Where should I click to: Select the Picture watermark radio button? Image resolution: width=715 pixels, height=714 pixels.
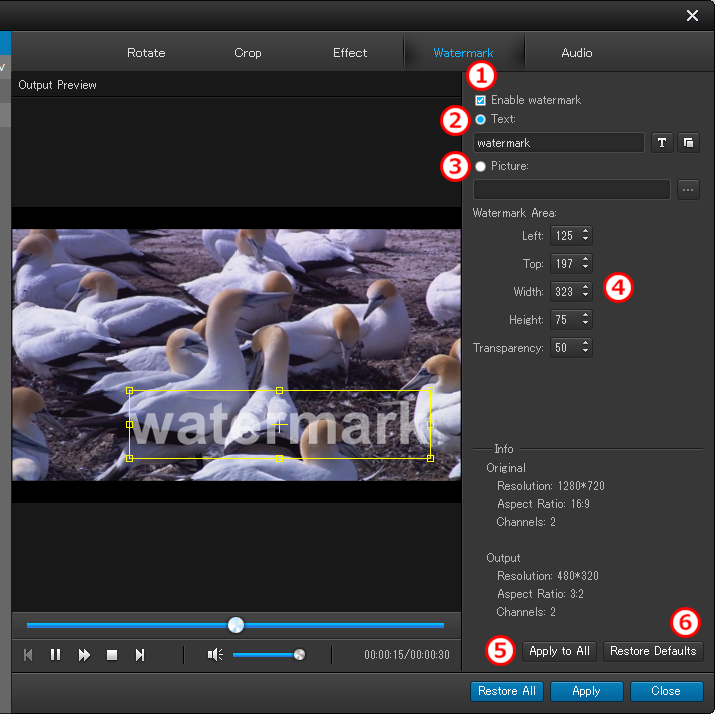coord(481,166)
